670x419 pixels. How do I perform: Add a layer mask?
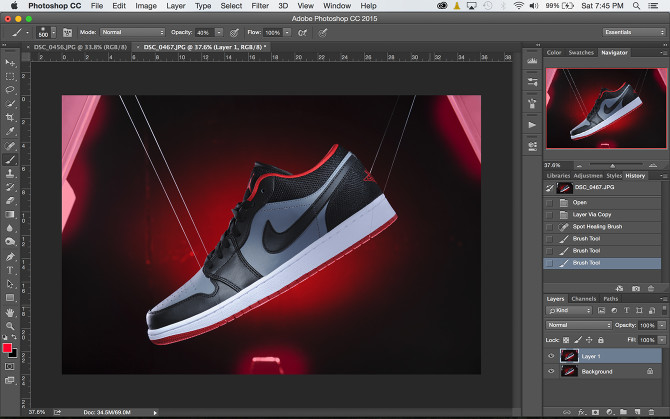coord(595,412)
